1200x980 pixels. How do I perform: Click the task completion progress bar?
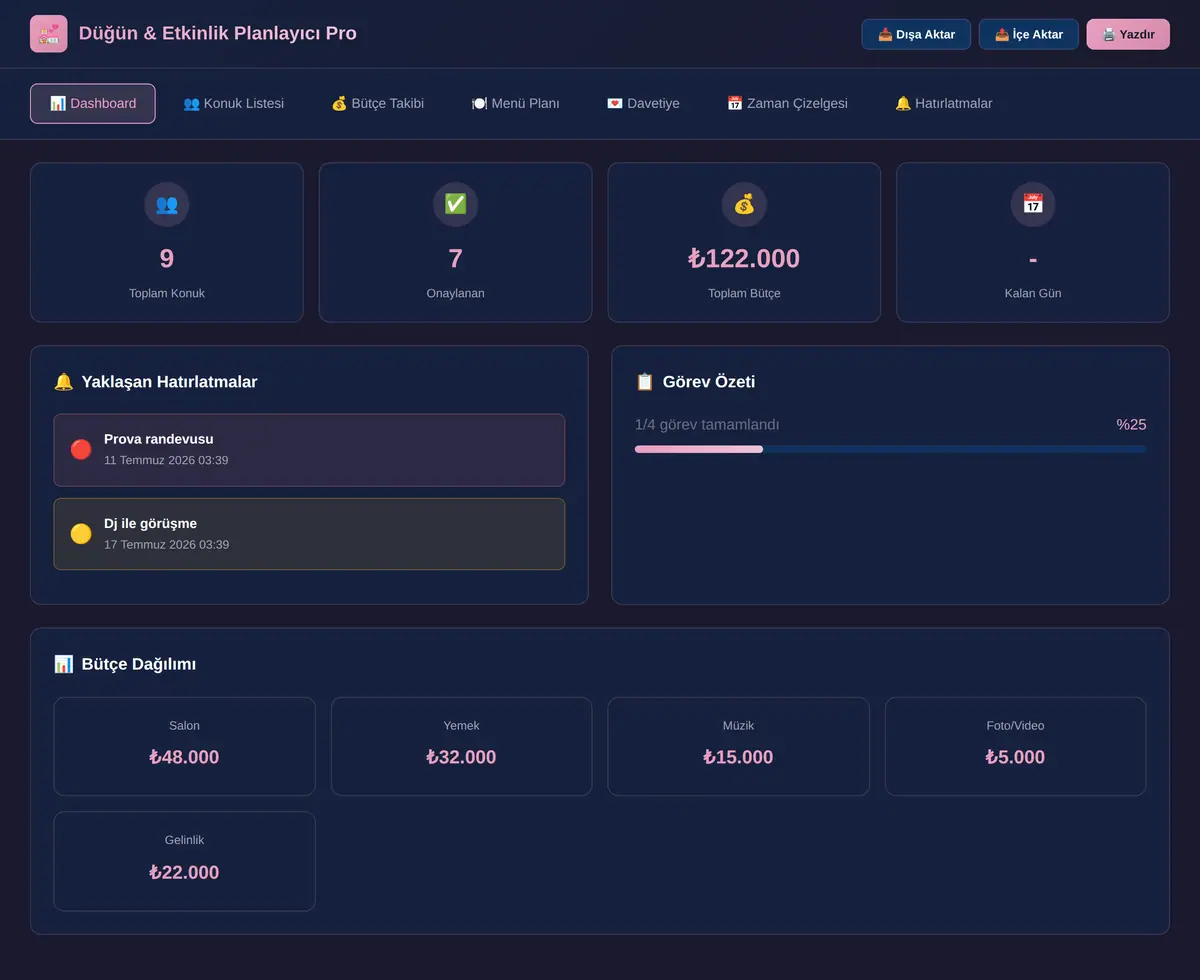tap(890, 449)
